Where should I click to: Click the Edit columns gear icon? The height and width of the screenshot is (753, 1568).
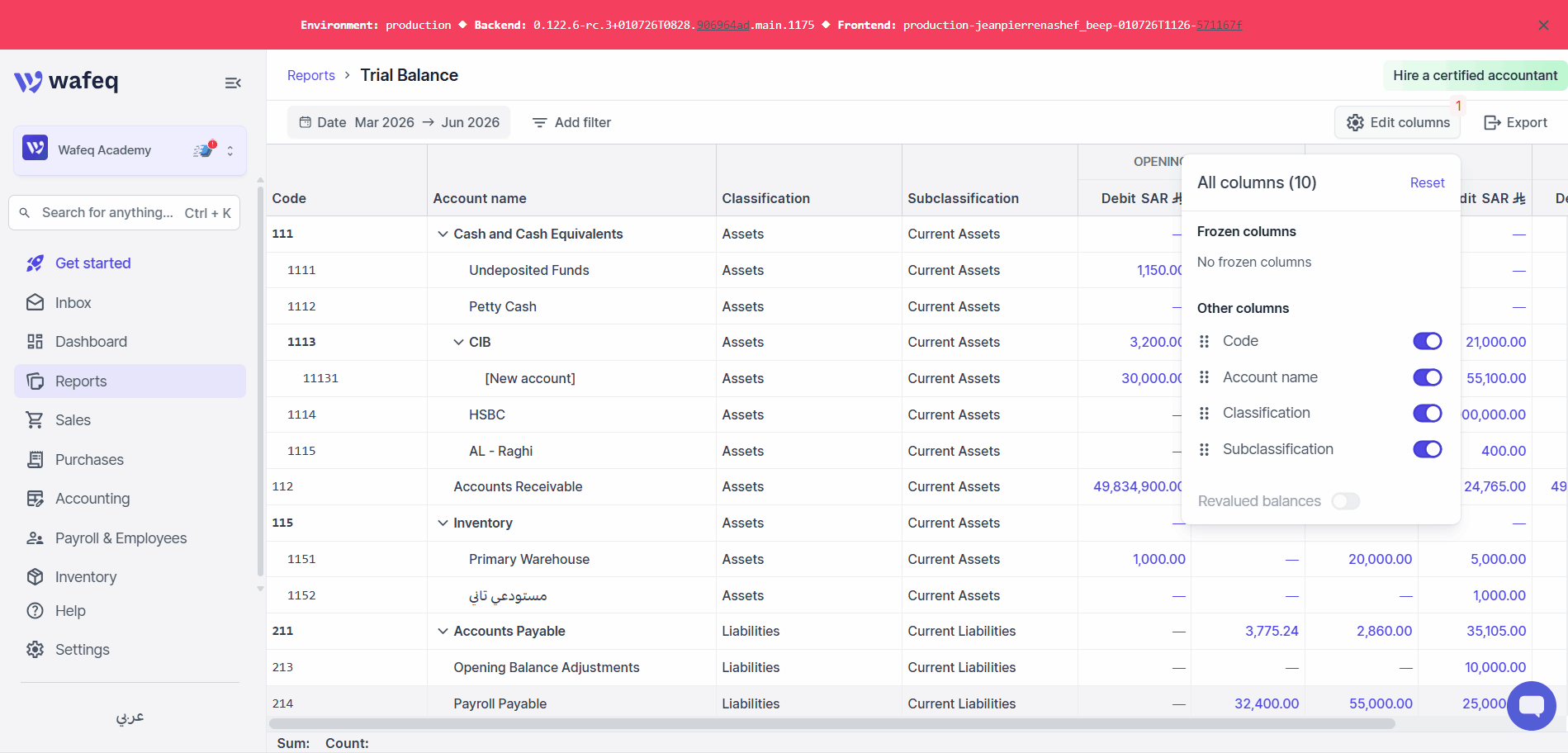coord(1355,122)
